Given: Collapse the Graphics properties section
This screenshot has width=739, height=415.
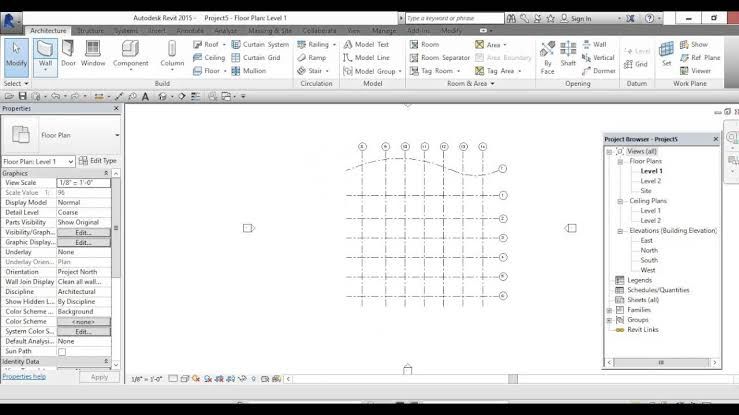Looking at the screenshot, I should click(106, 173).
